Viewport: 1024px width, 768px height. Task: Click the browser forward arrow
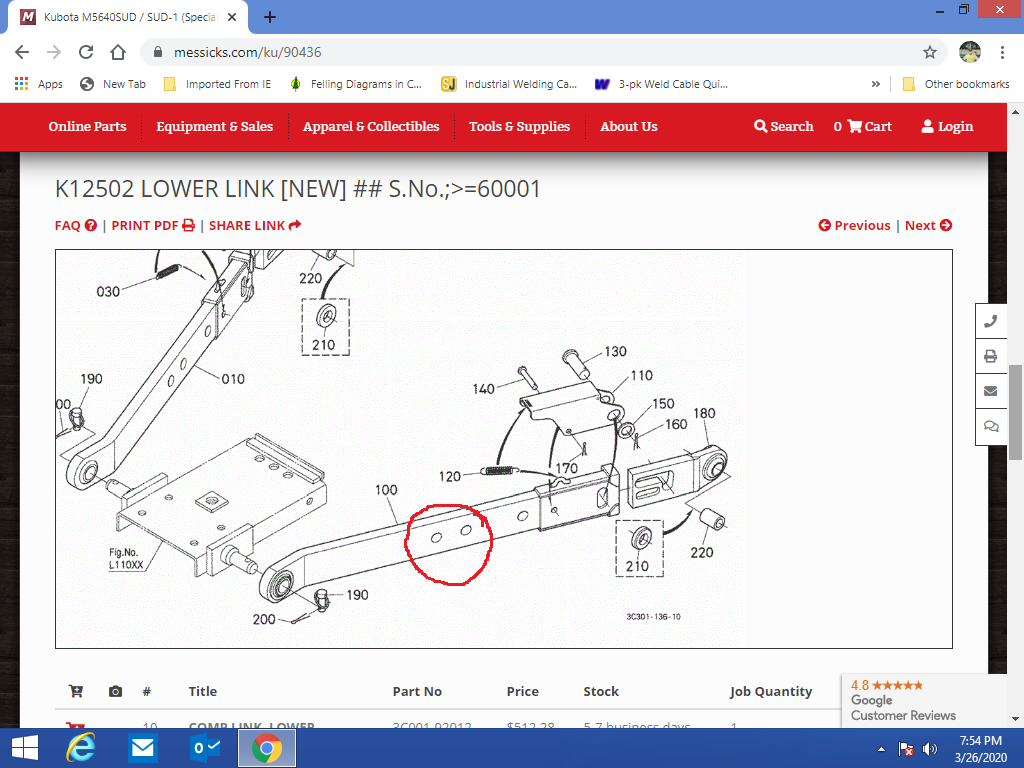coord(54,52)
